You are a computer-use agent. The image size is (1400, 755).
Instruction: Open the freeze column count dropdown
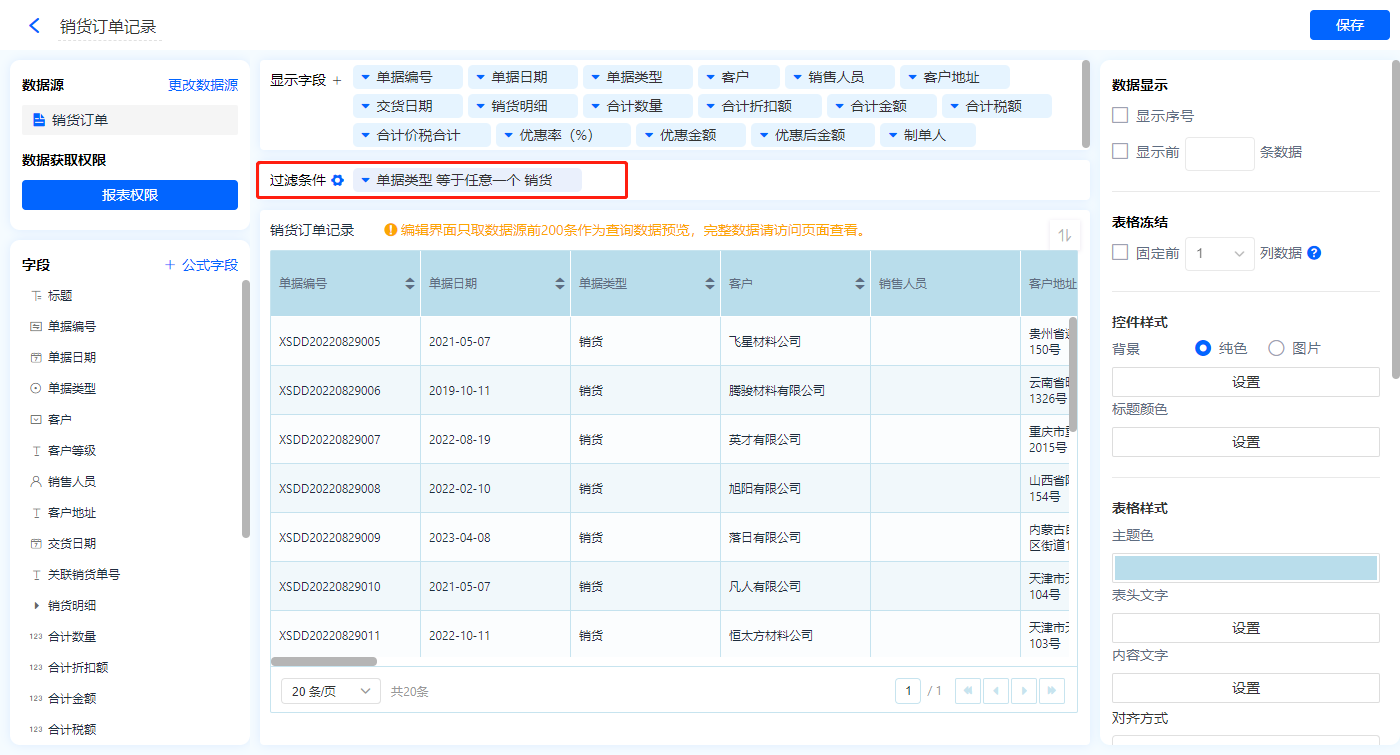tap(1219, 254)
